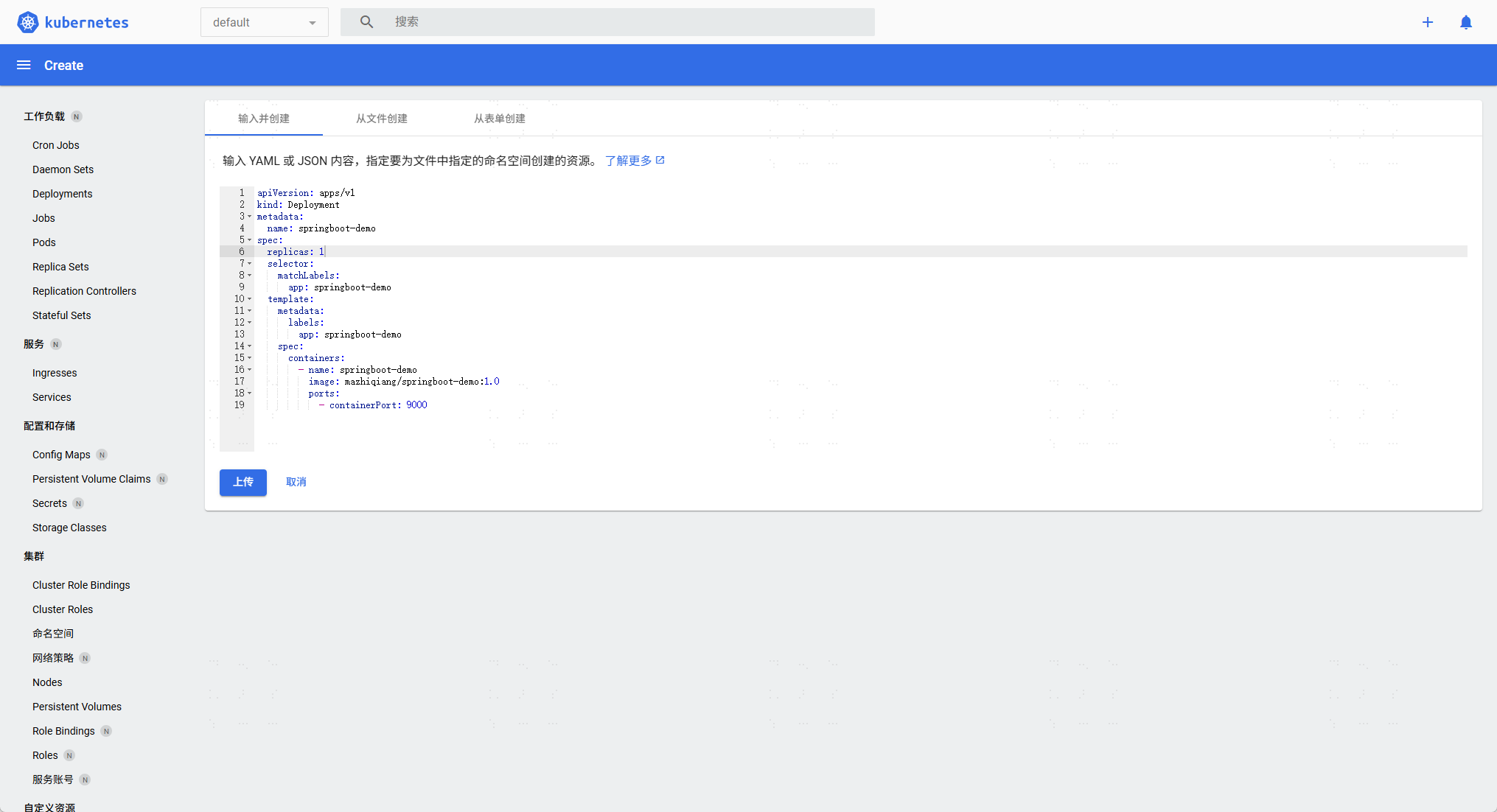
Task: Click the 取消 cancel button
Action: click(x=296, y=482)
